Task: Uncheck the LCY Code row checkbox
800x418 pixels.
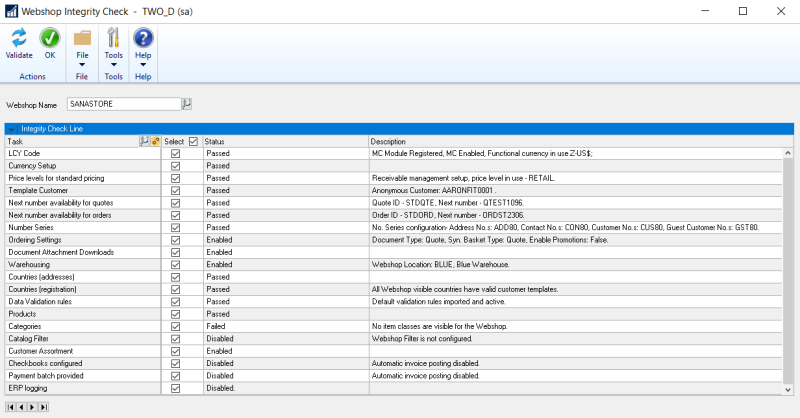Action: tap(176, 154)
